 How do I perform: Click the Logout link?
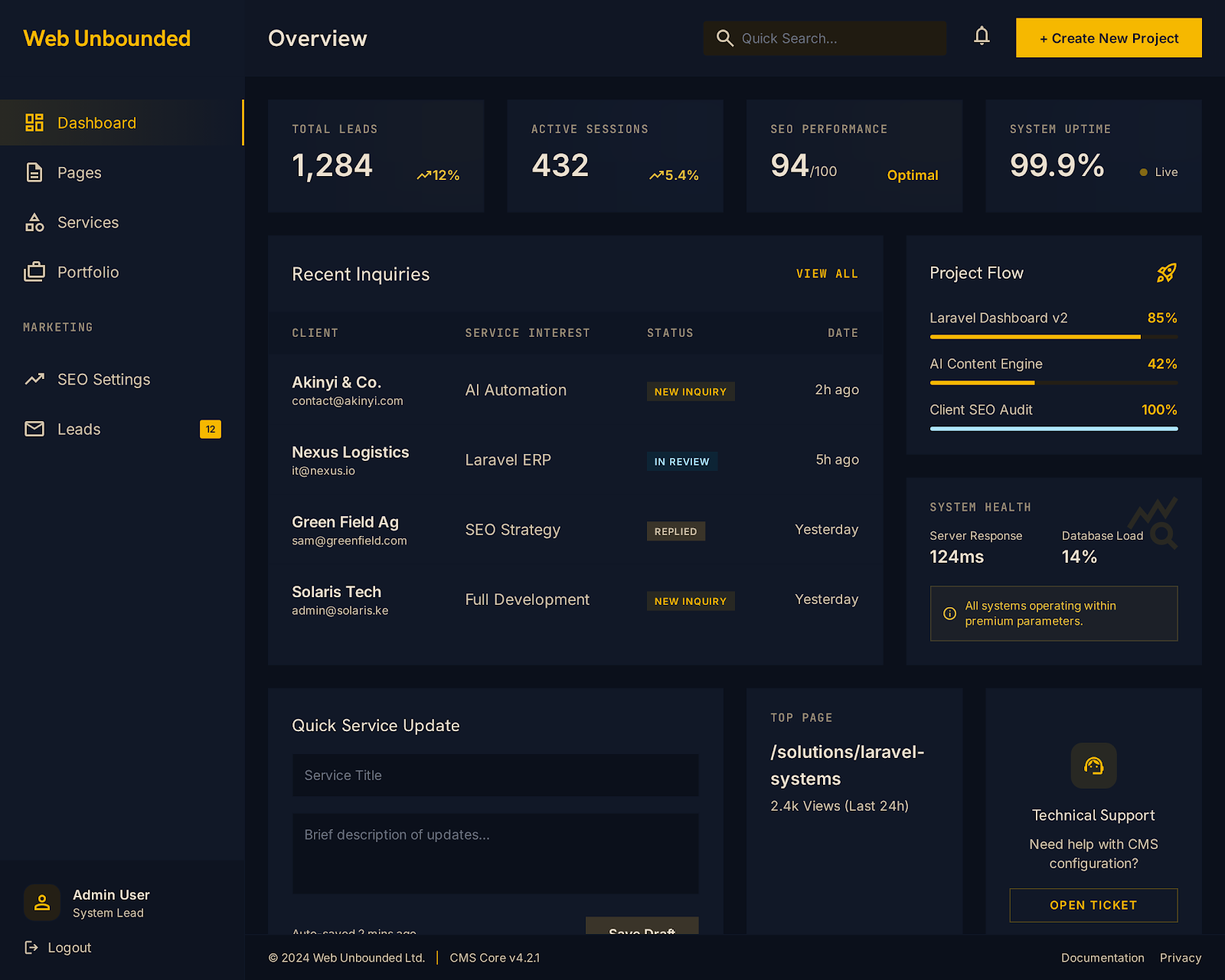pyautogui.click(x=58, y=948)
